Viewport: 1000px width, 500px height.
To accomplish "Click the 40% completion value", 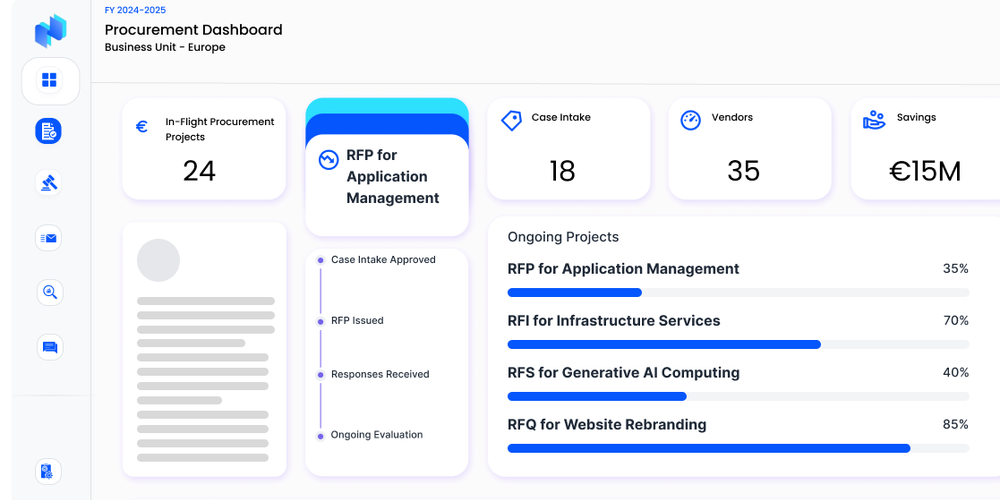I will click(955, 372).
